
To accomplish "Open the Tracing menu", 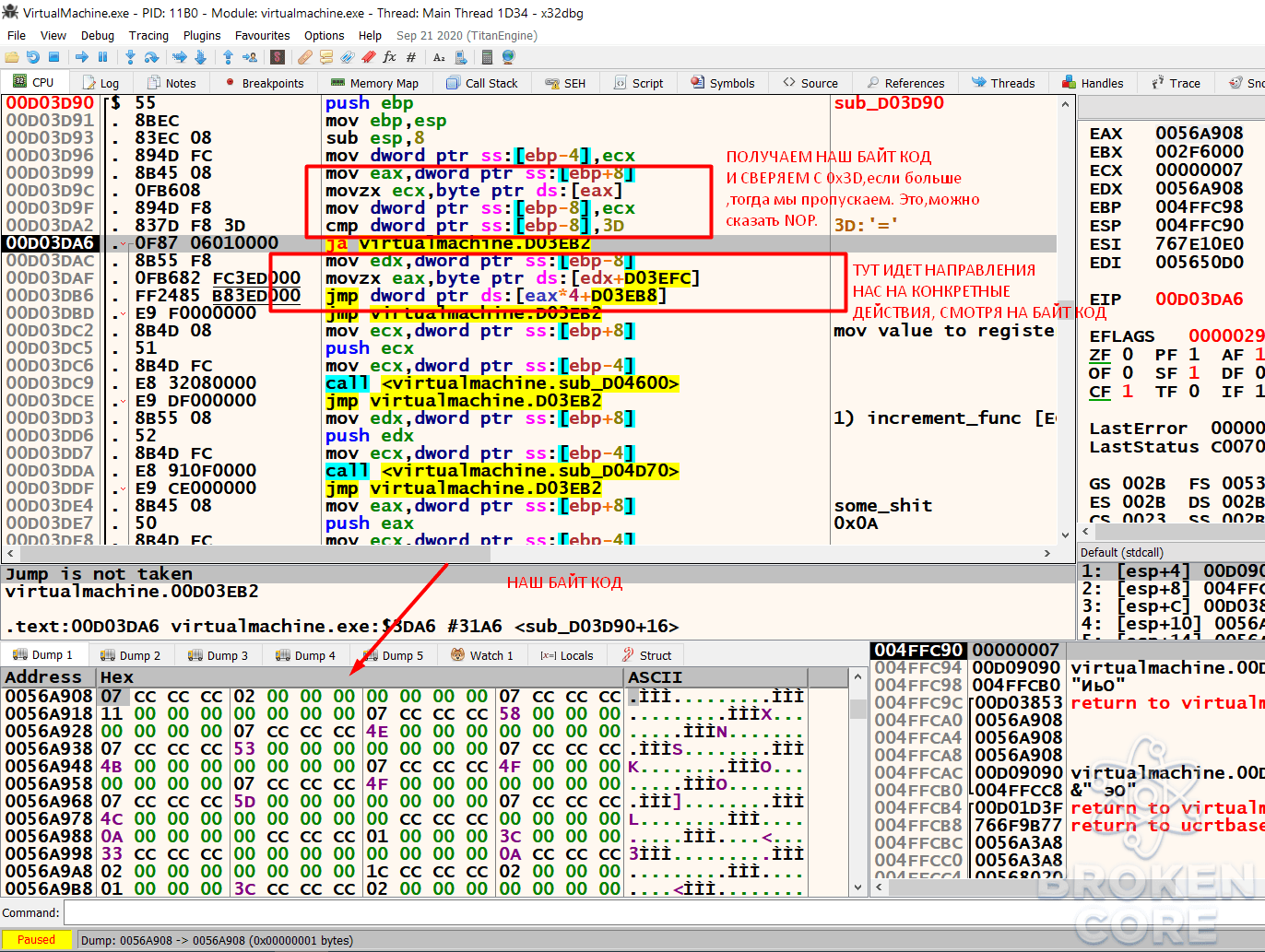I will (148, 36).
